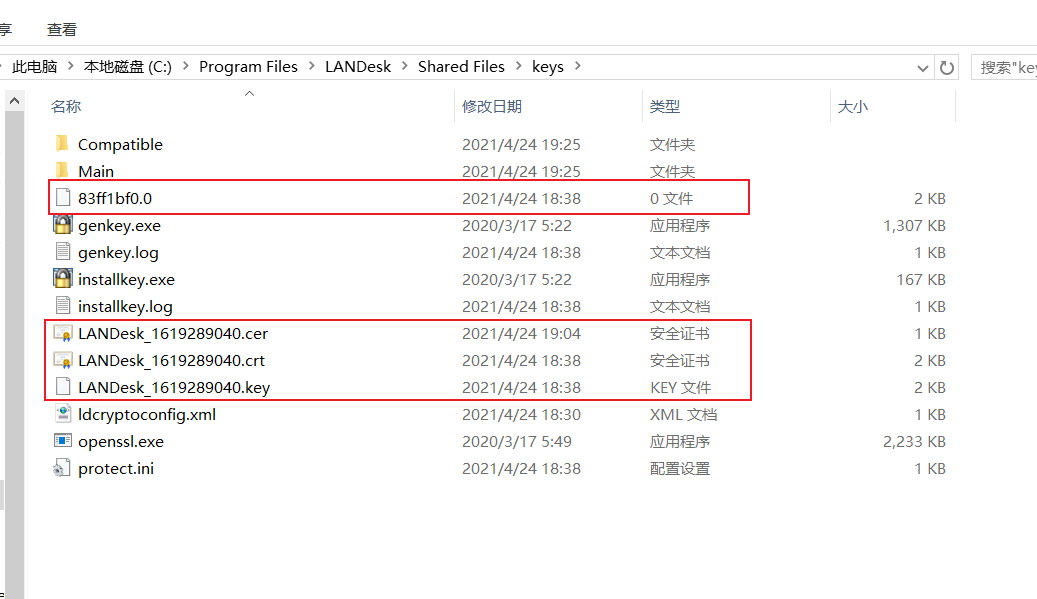The image size is (1037, 599).
Task: Select the installkey.exe lock icon
Action: 62,279
